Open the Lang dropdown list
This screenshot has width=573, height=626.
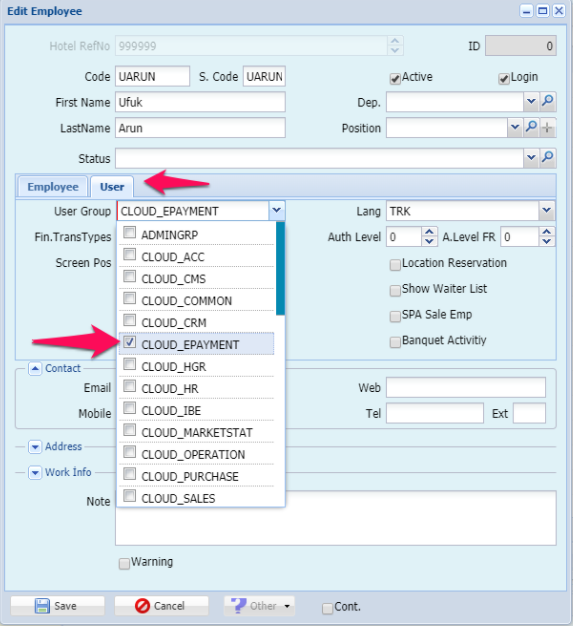pyautogui.click(x=547, y=210)
